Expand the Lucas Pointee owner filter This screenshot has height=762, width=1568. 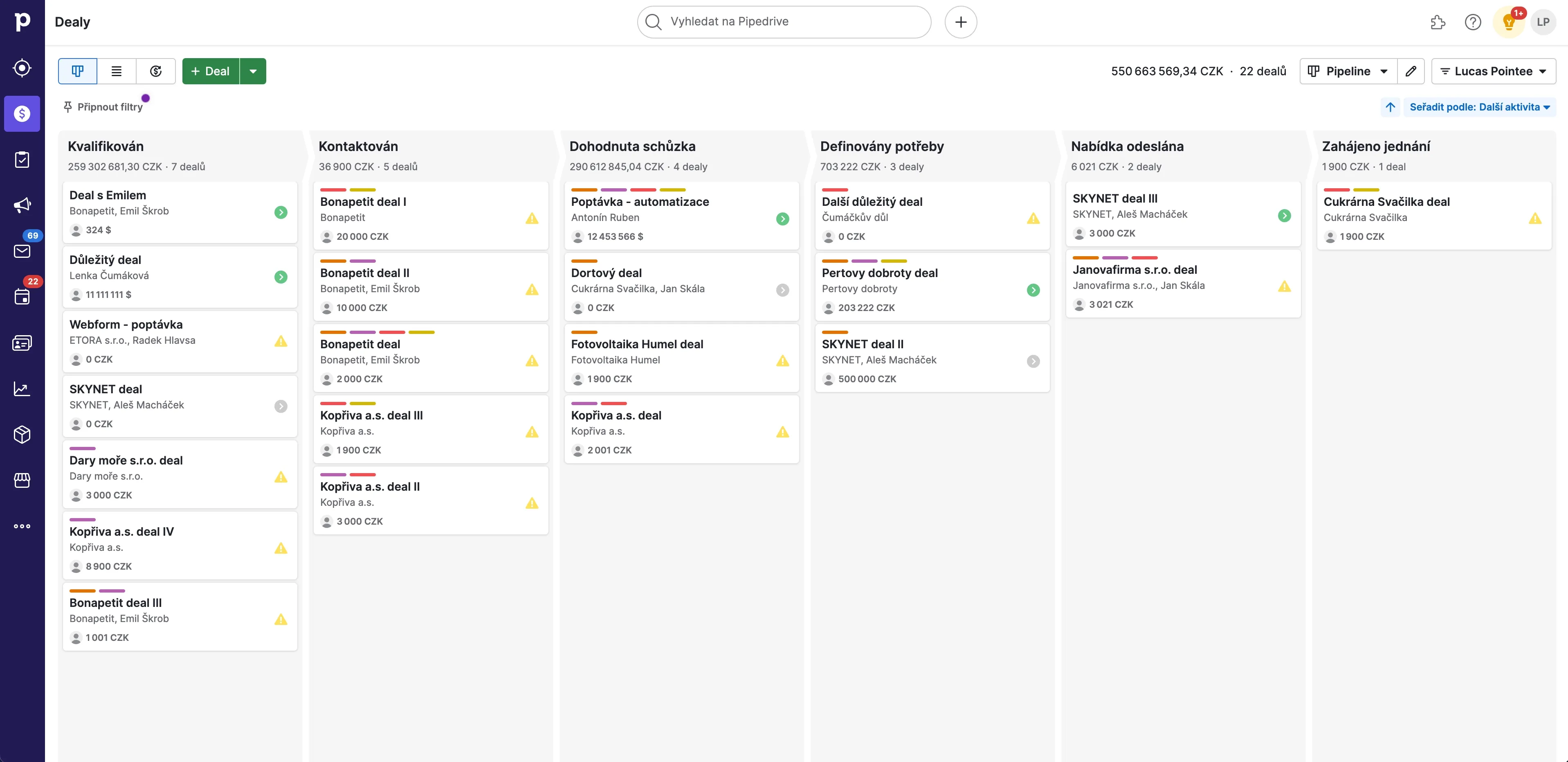pyautogui.click(x=1494, y=71)
